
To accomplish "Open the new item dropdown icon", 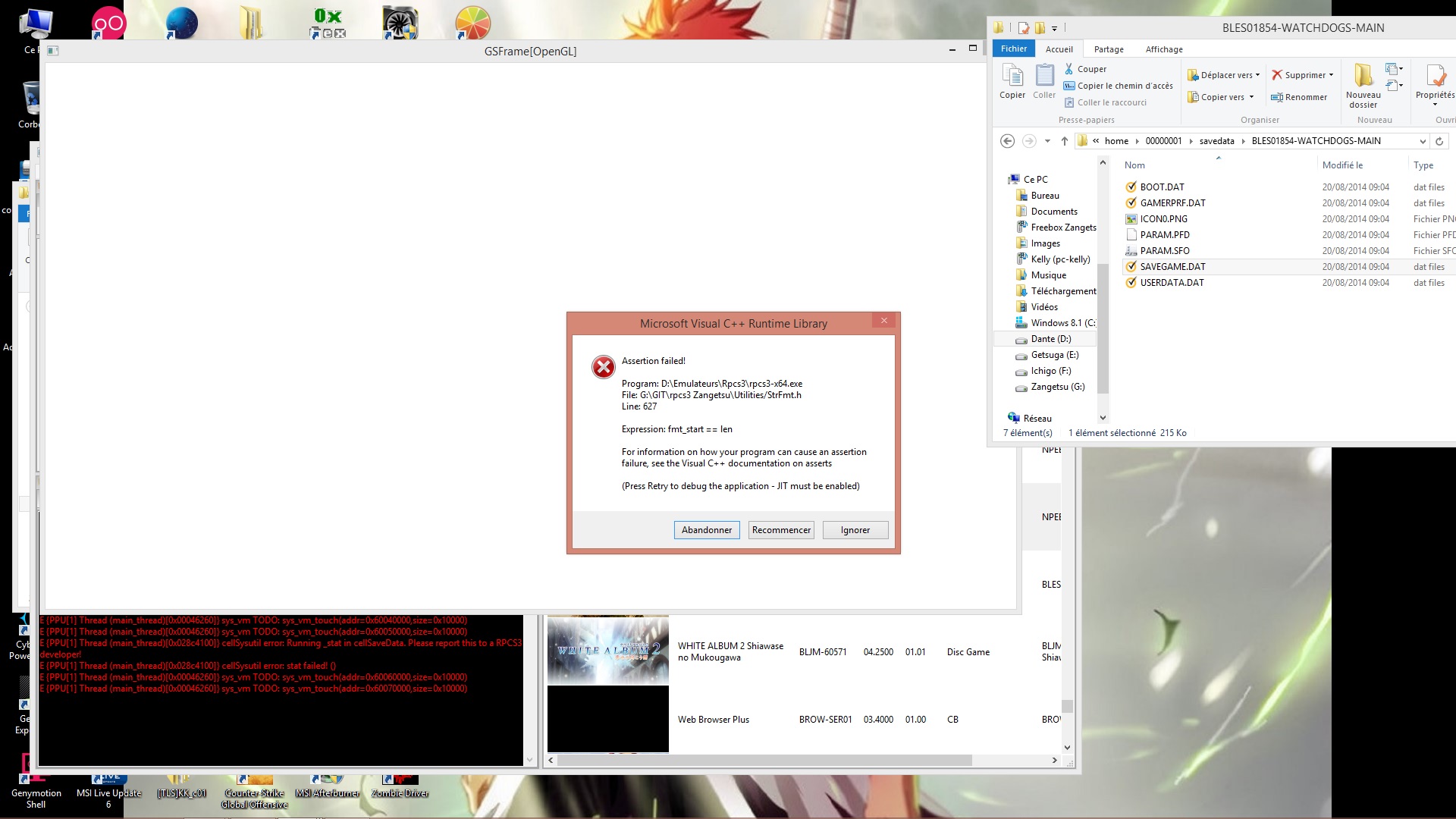I will (1394, 69).
